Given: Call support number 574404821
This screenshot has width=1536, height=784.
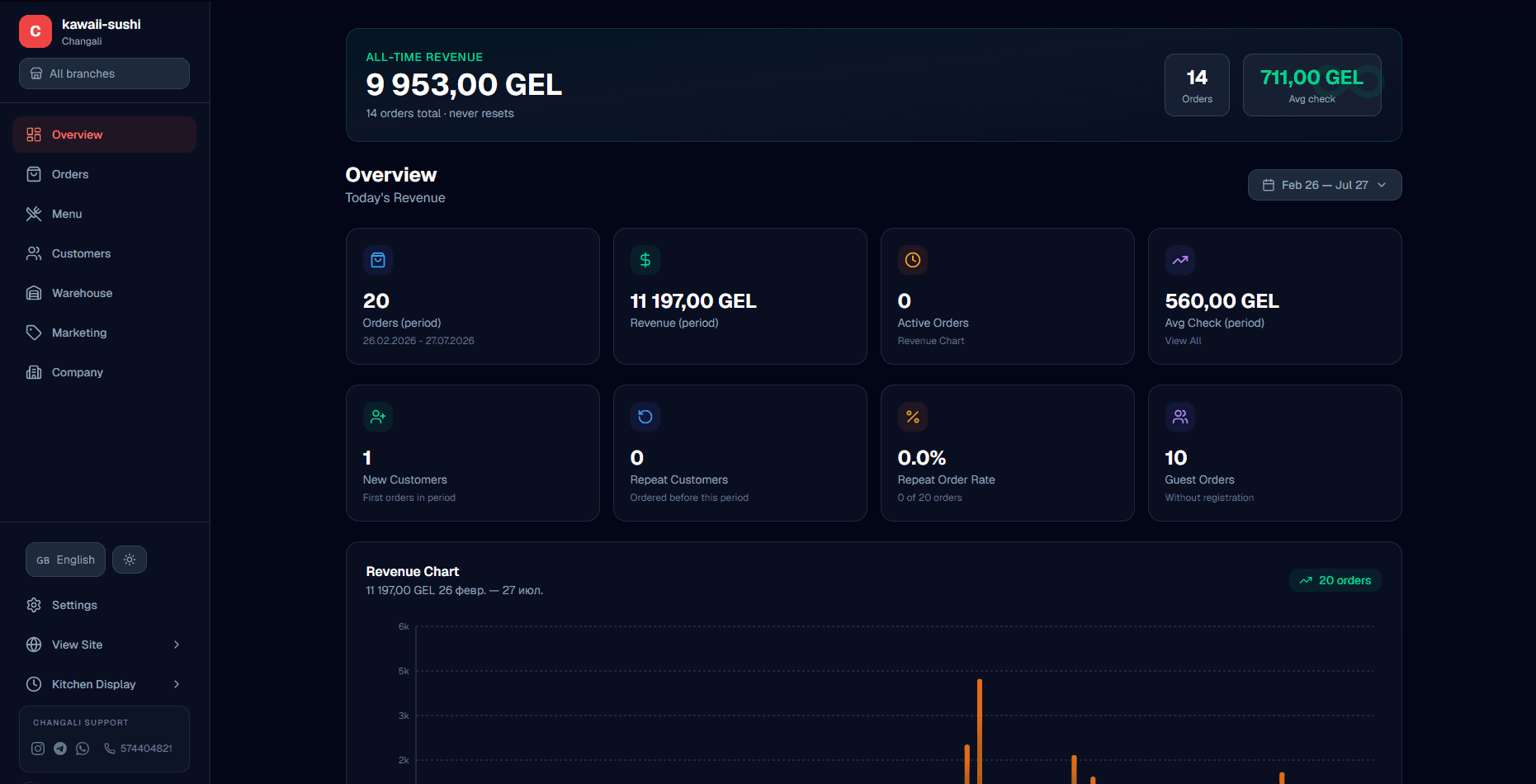Looking at the screenshot, I should [x=138, y=749].
